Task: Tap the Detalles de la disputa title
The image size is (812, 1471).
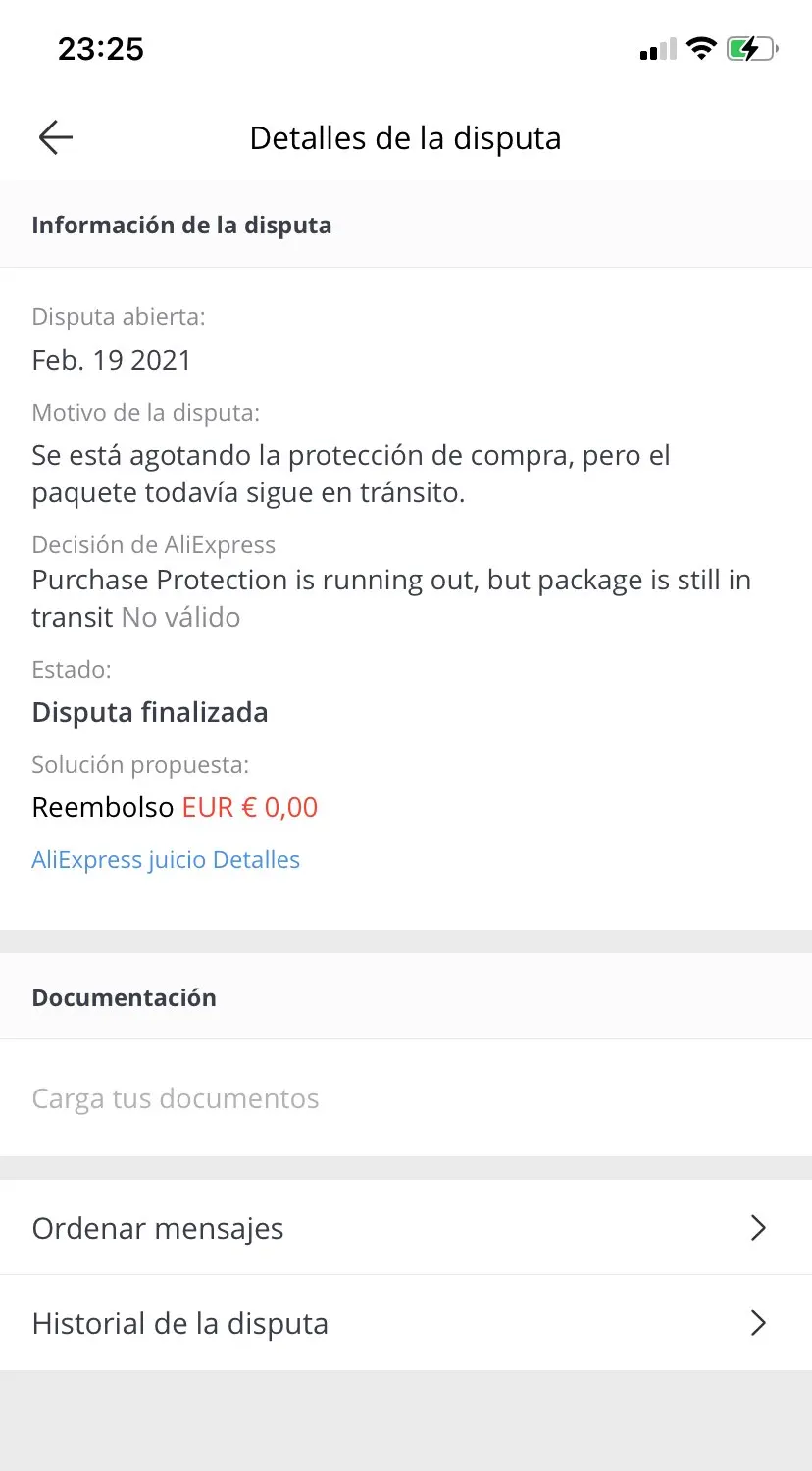Action: [x=405, y=138]
